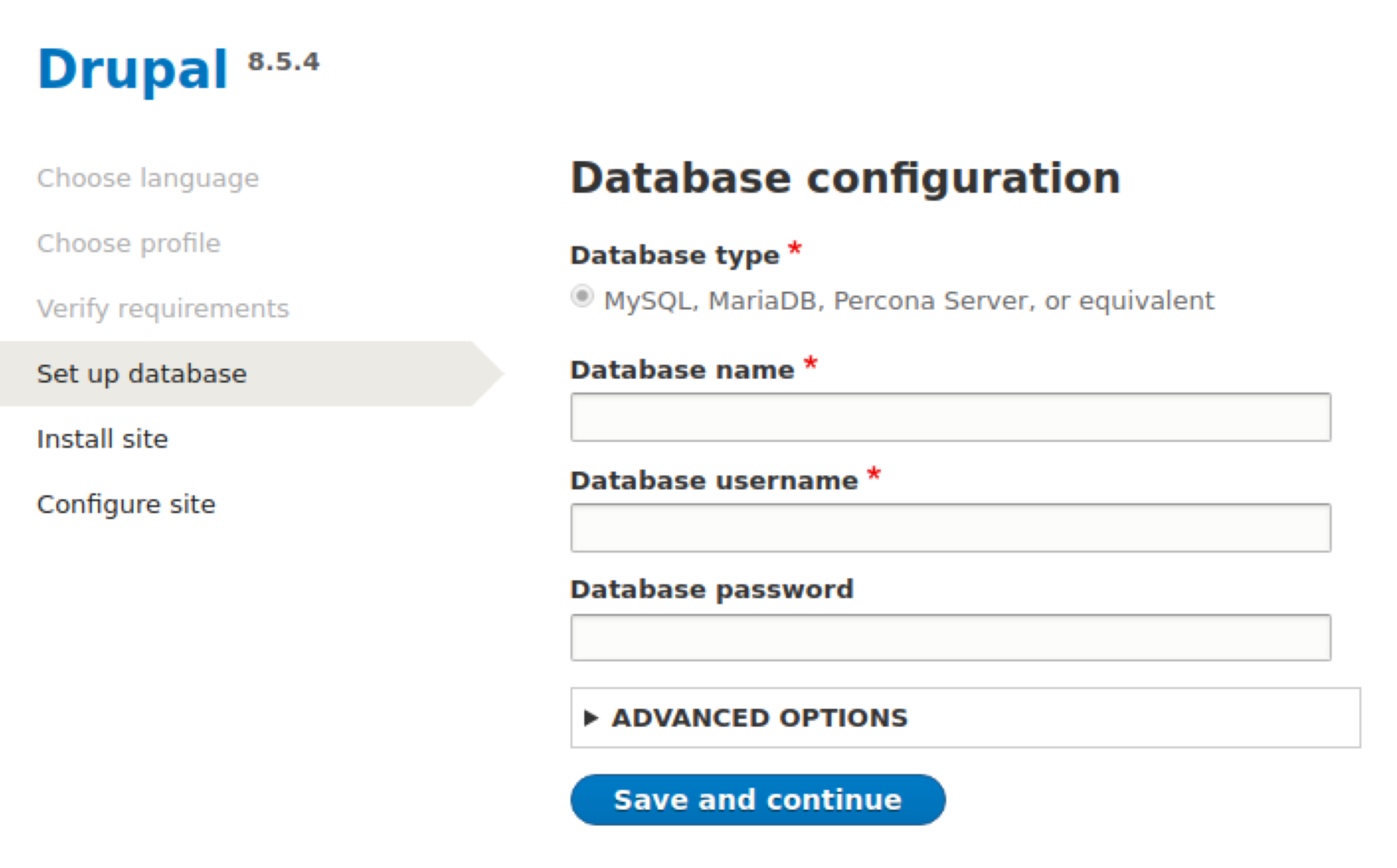
Task: Focus the Database name input field
Action: click(x=950, y=417)
